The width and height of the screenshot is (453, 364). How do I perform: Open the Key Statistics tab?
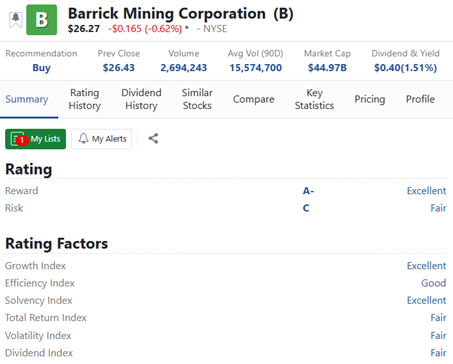click(x=314, y=99)
